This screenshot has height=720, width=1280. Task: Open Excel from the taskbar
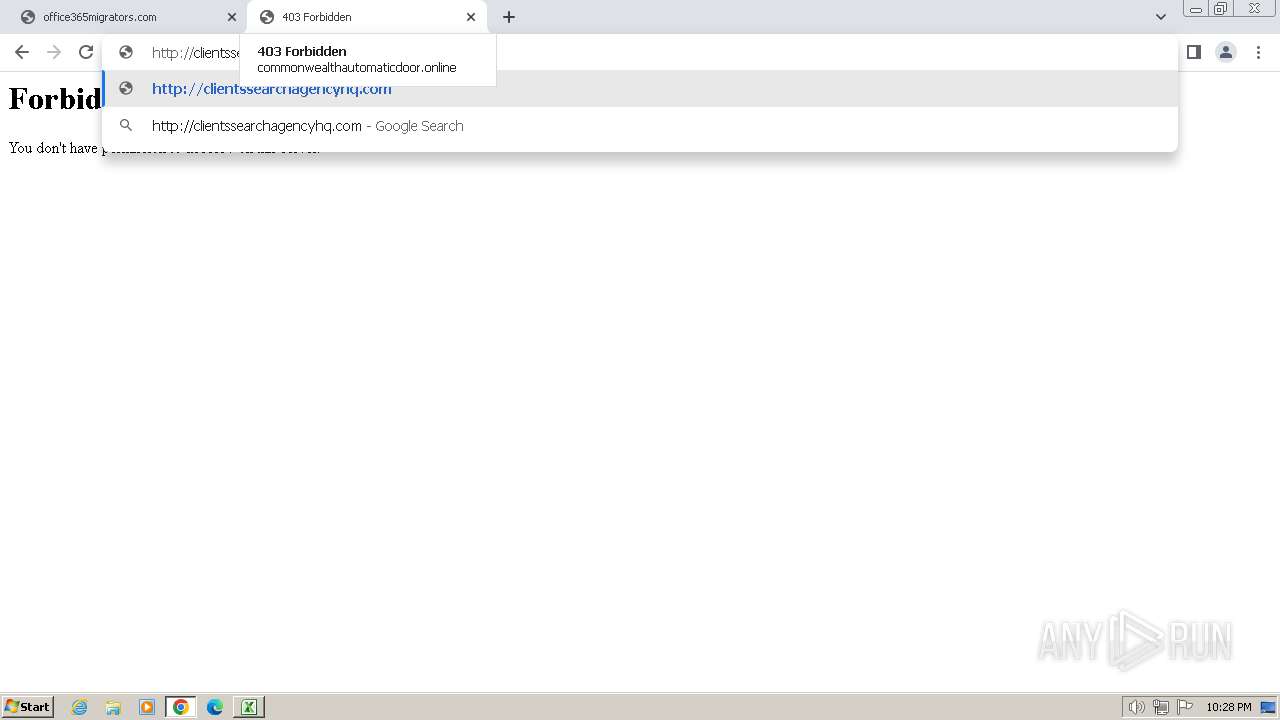[x=249, y=707]
